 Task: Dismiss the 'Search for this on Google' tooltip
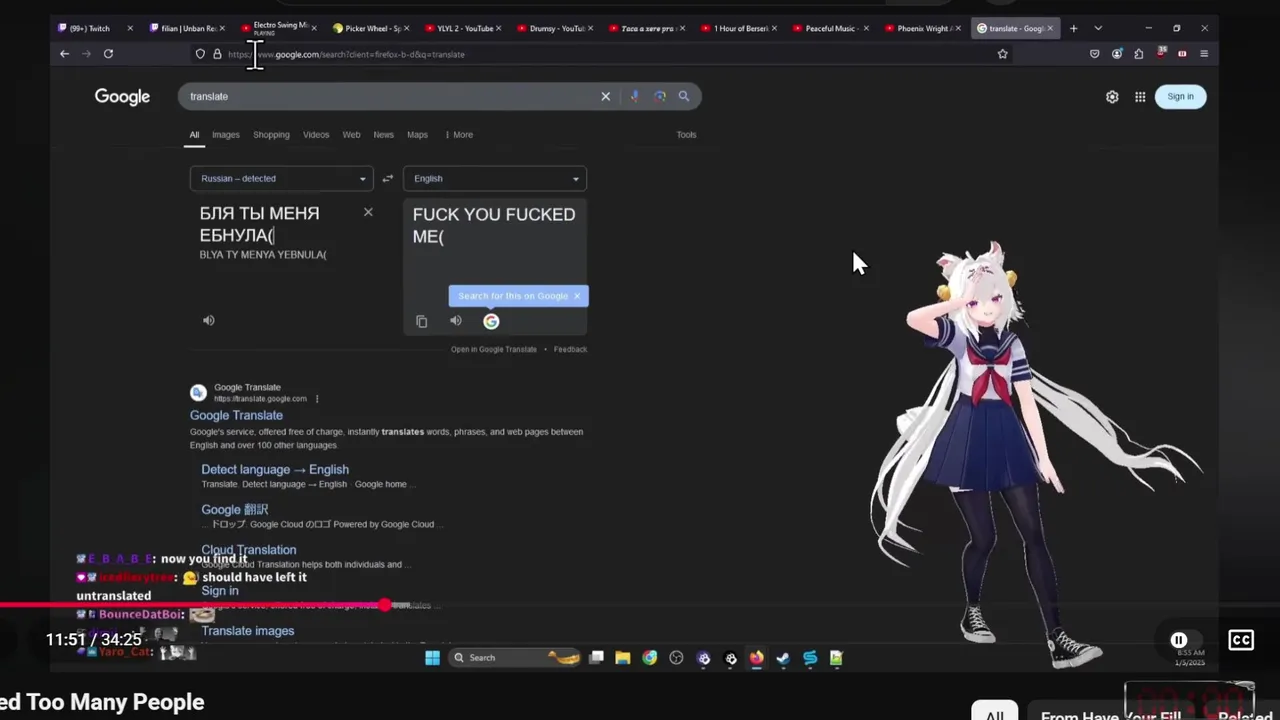(577, 296)
